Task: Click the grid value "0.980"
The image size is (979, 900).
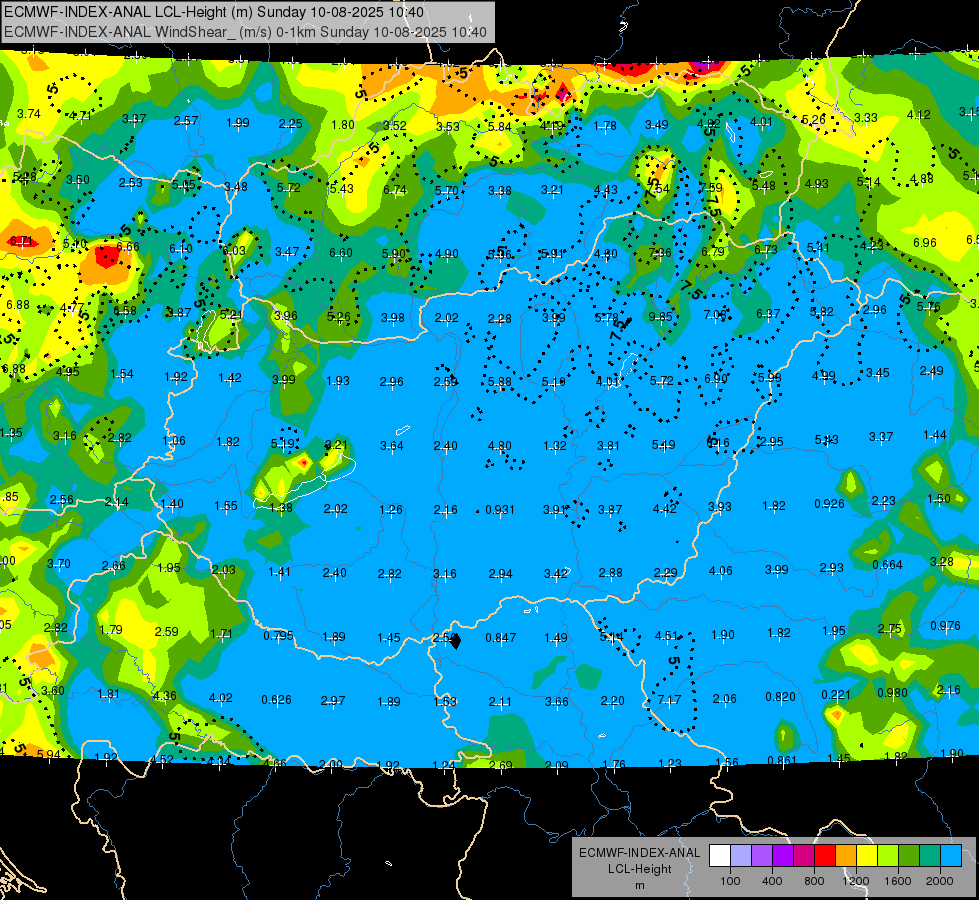Action: tap(892, 692)
